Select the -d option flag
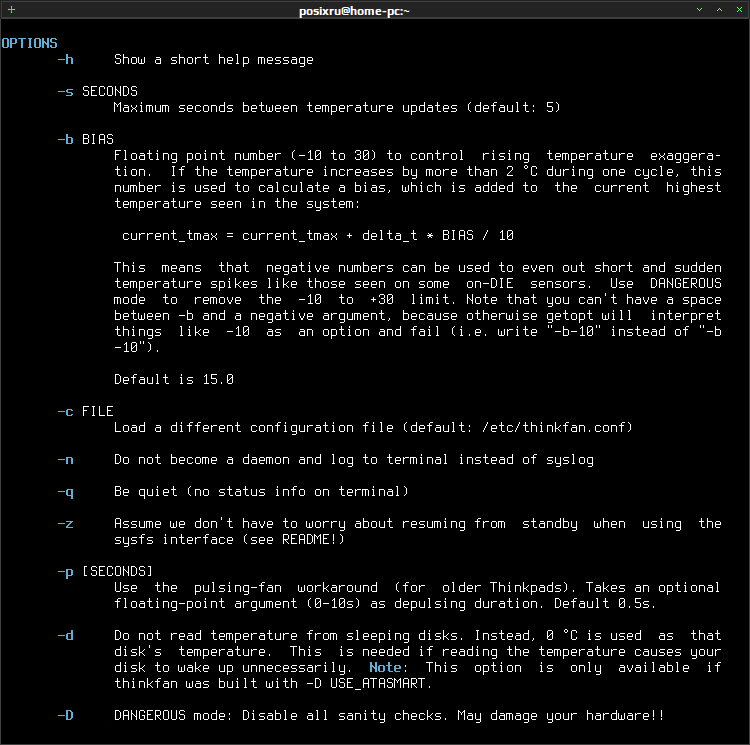 click(66, 635)
